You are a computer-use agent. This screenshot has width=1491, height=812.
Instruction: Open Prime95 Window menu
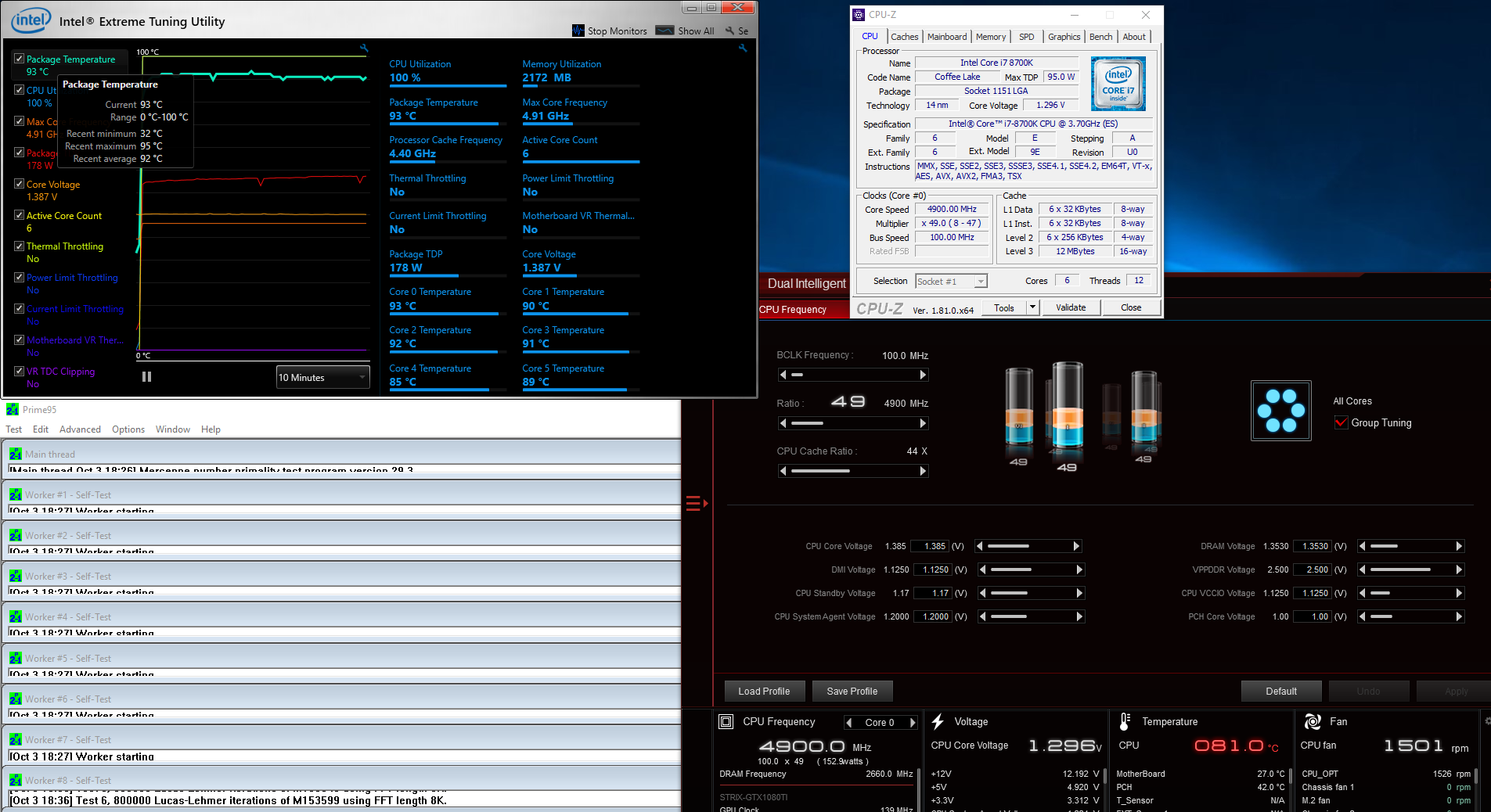pos(172,429)
